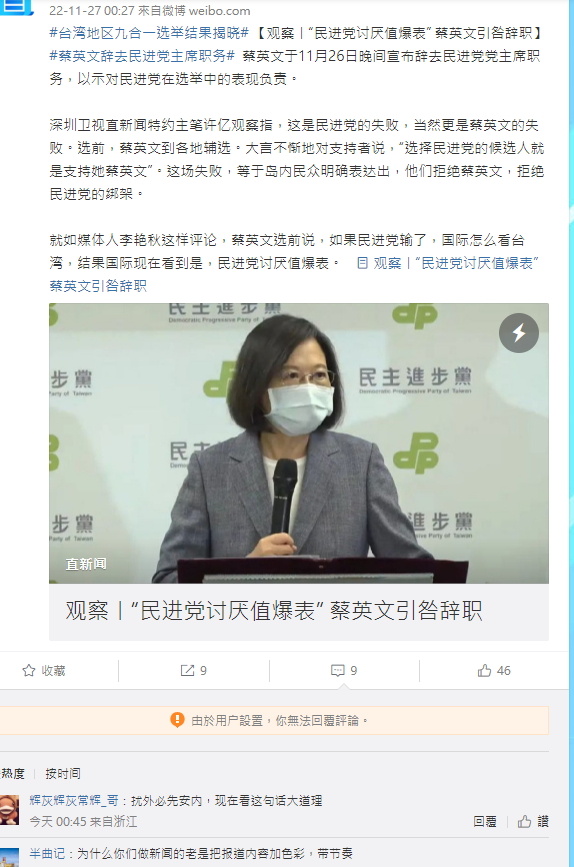The height and width of the screenshot is (867, 574).
Task: Click the lightning bolt badge on article image
Action: [x=519, y=333]
